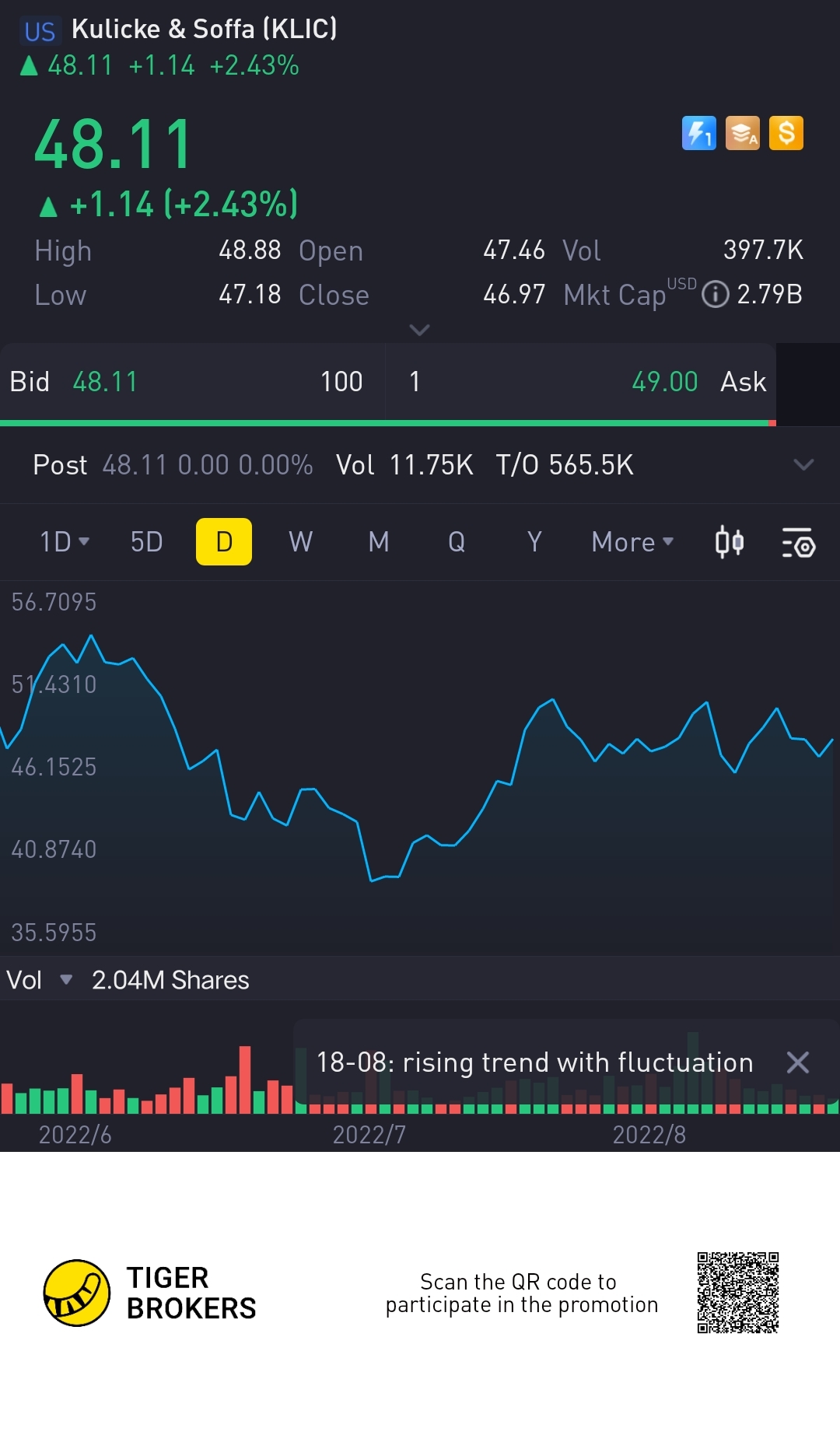840x1435 pixels.
Task: Open the candlestick chart type icon
Action: [x=730, y=542]
